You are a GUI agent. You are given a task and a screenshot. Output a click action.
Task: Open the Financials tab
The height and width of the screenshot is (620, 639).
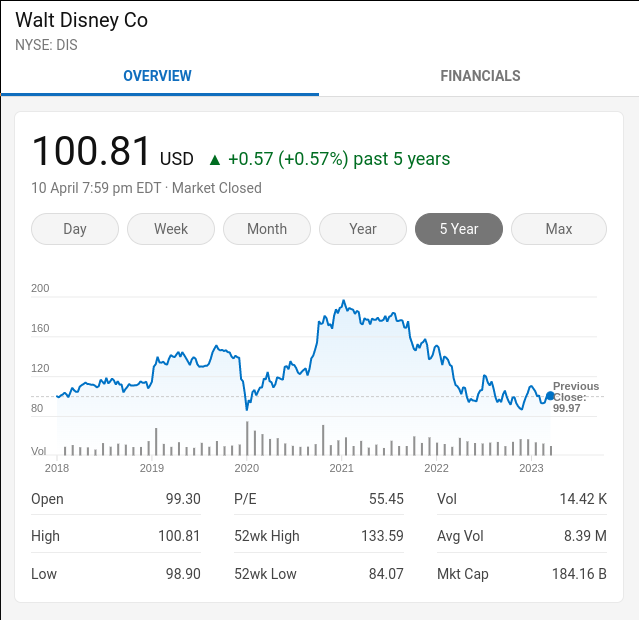coord(480,76)
